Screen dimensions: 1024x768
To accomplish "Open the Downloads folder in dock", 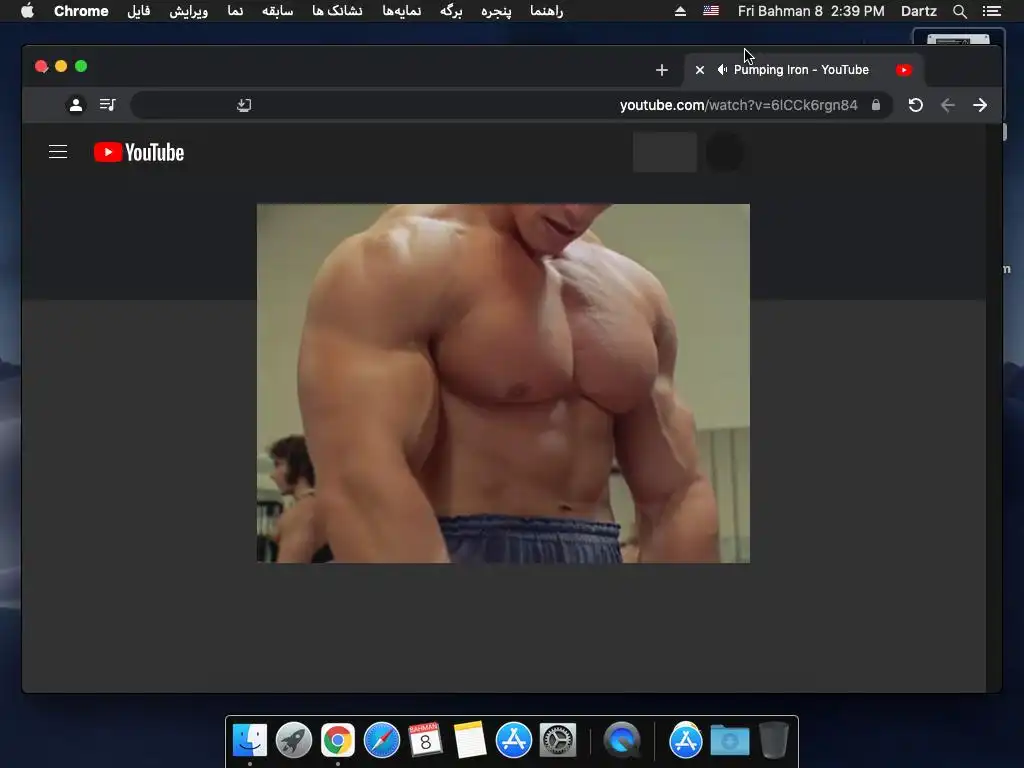I will [x=729, y=740].
